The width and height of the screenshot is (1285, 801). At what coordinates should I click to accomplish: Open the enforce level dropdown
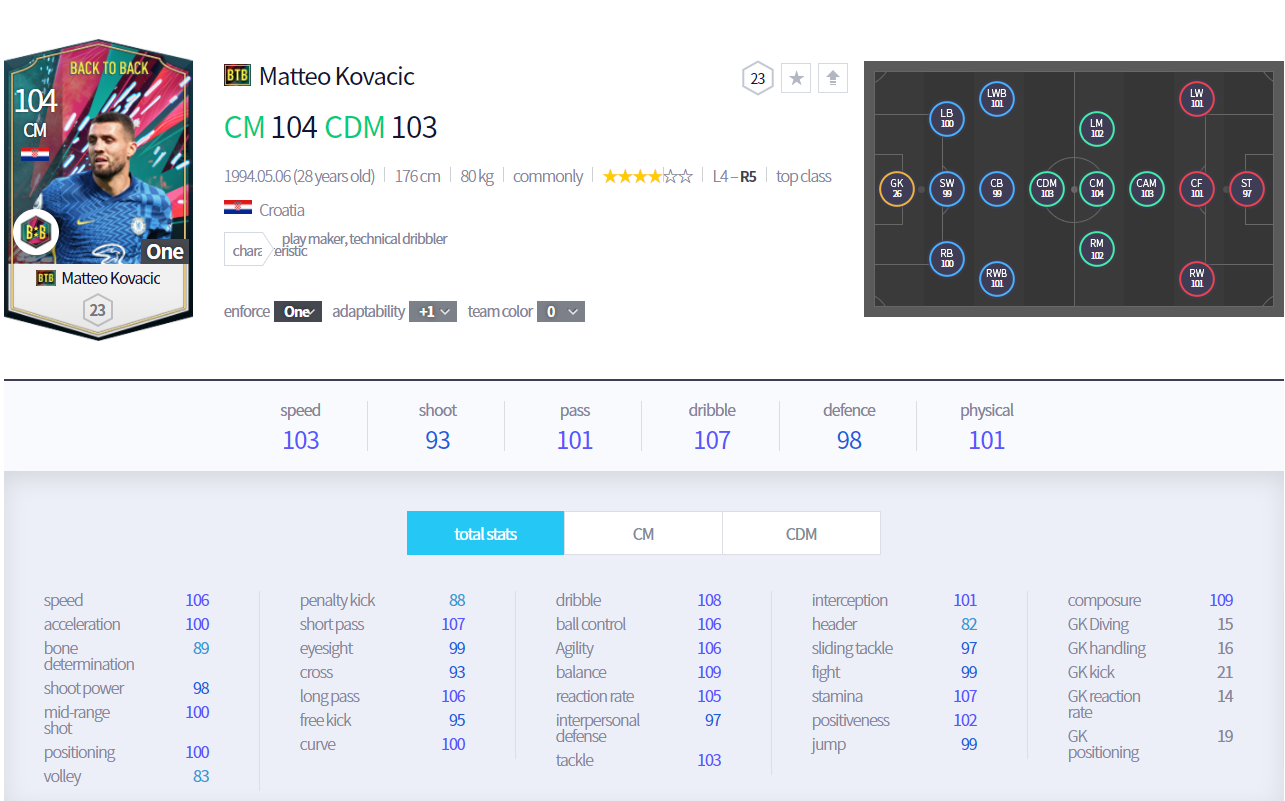(298, 312)
